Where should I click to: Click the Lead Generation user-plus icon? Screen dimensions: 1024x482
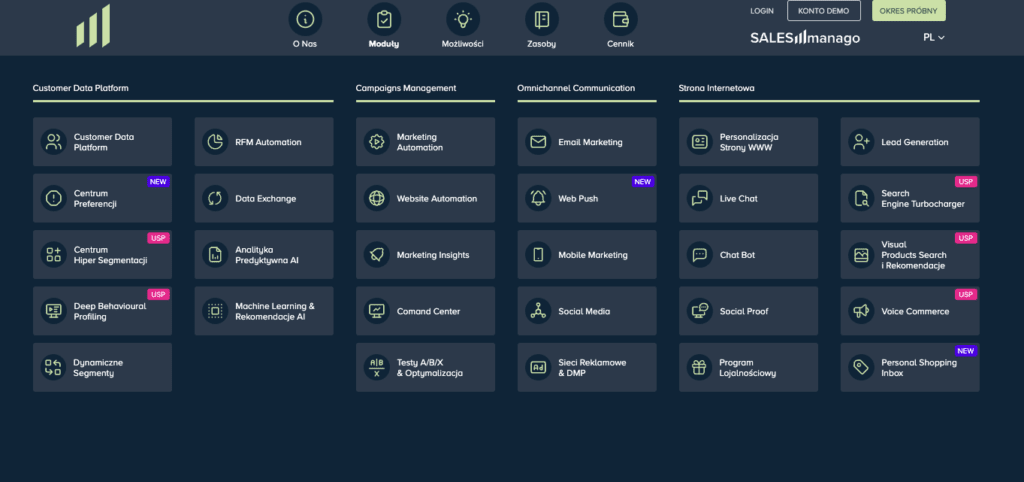point(861,142)
